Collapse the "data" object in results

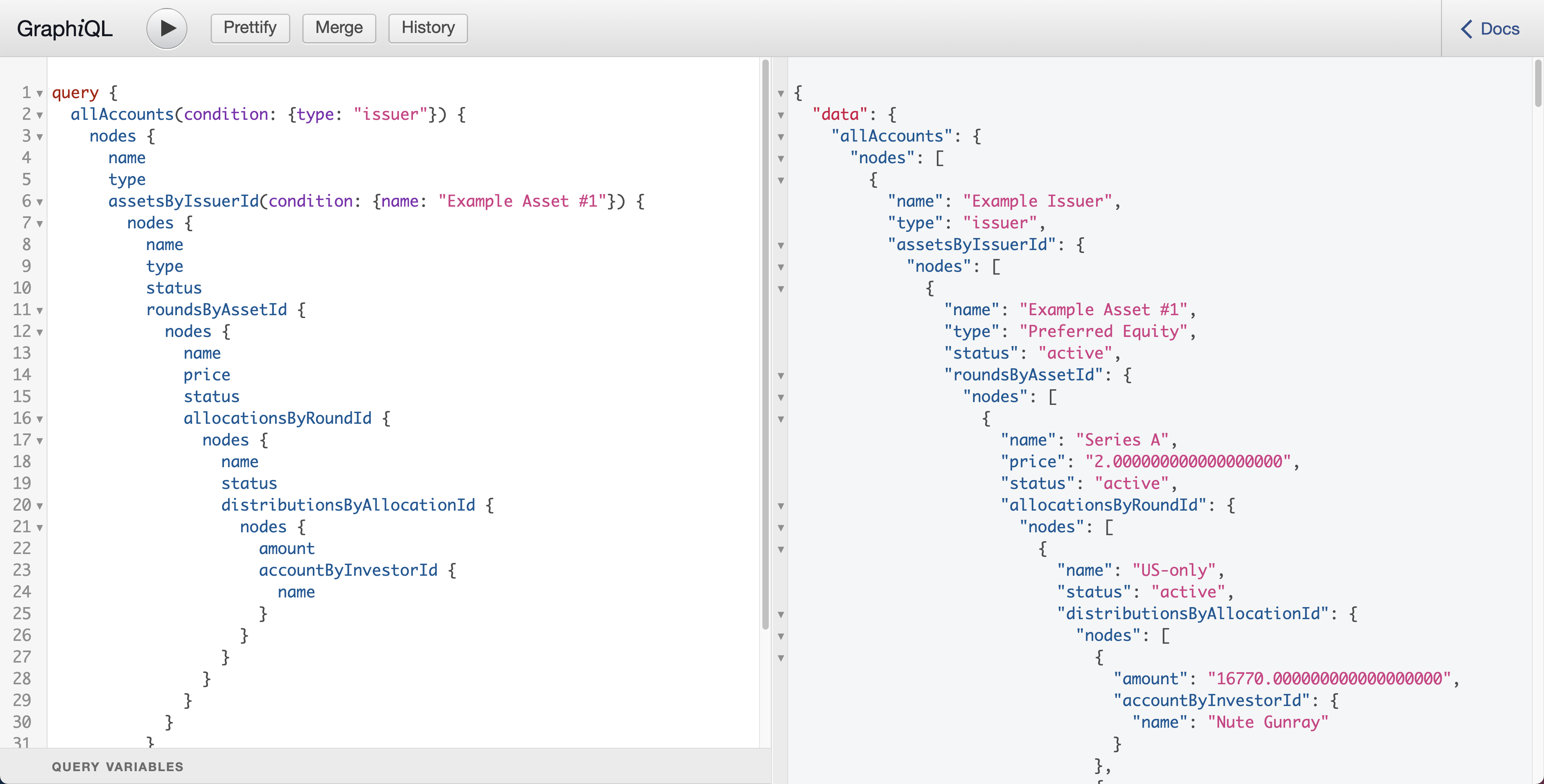780,115
